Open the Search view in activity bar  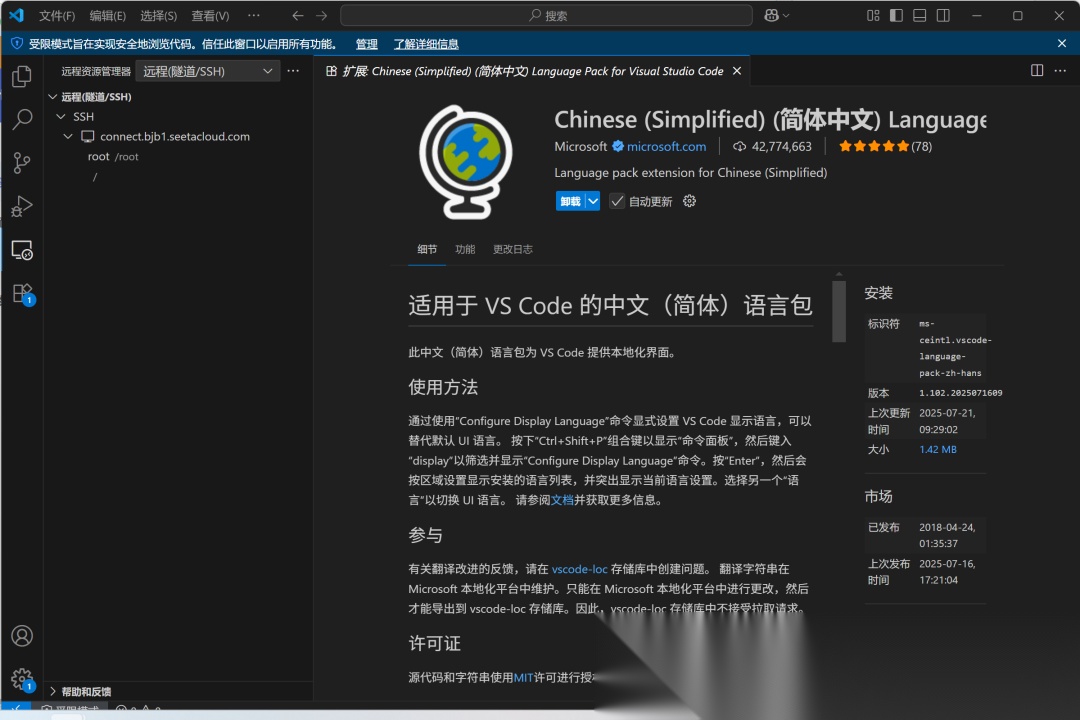tap(22, 119)
